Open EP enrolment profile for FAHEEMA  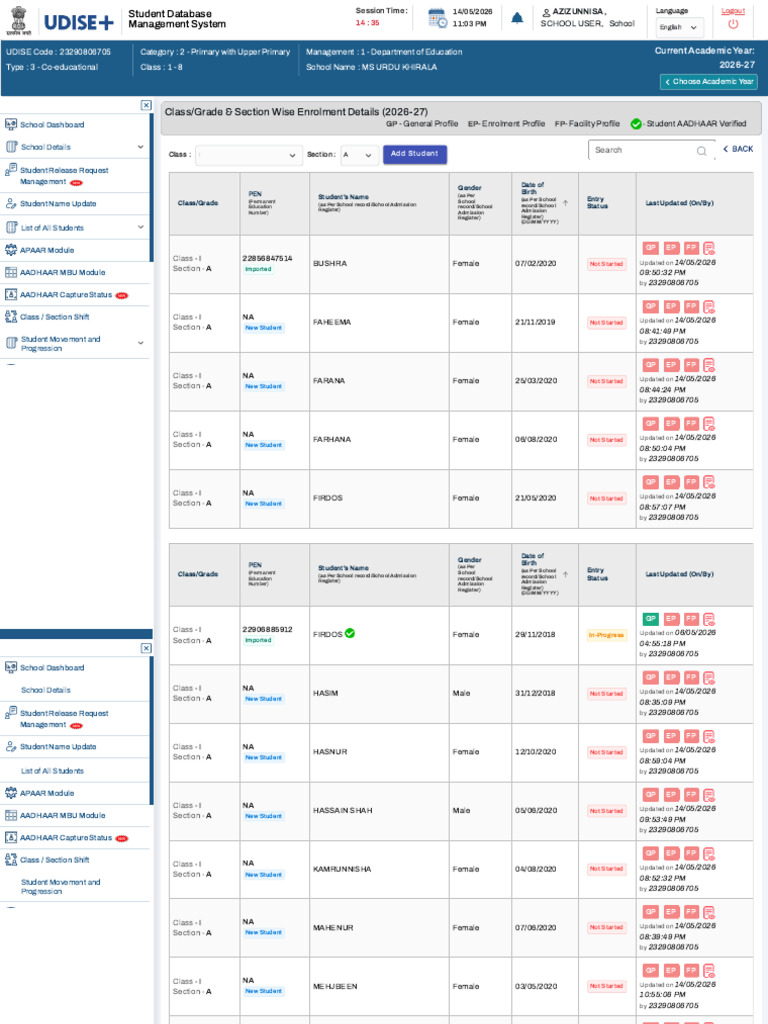point(671,306)
